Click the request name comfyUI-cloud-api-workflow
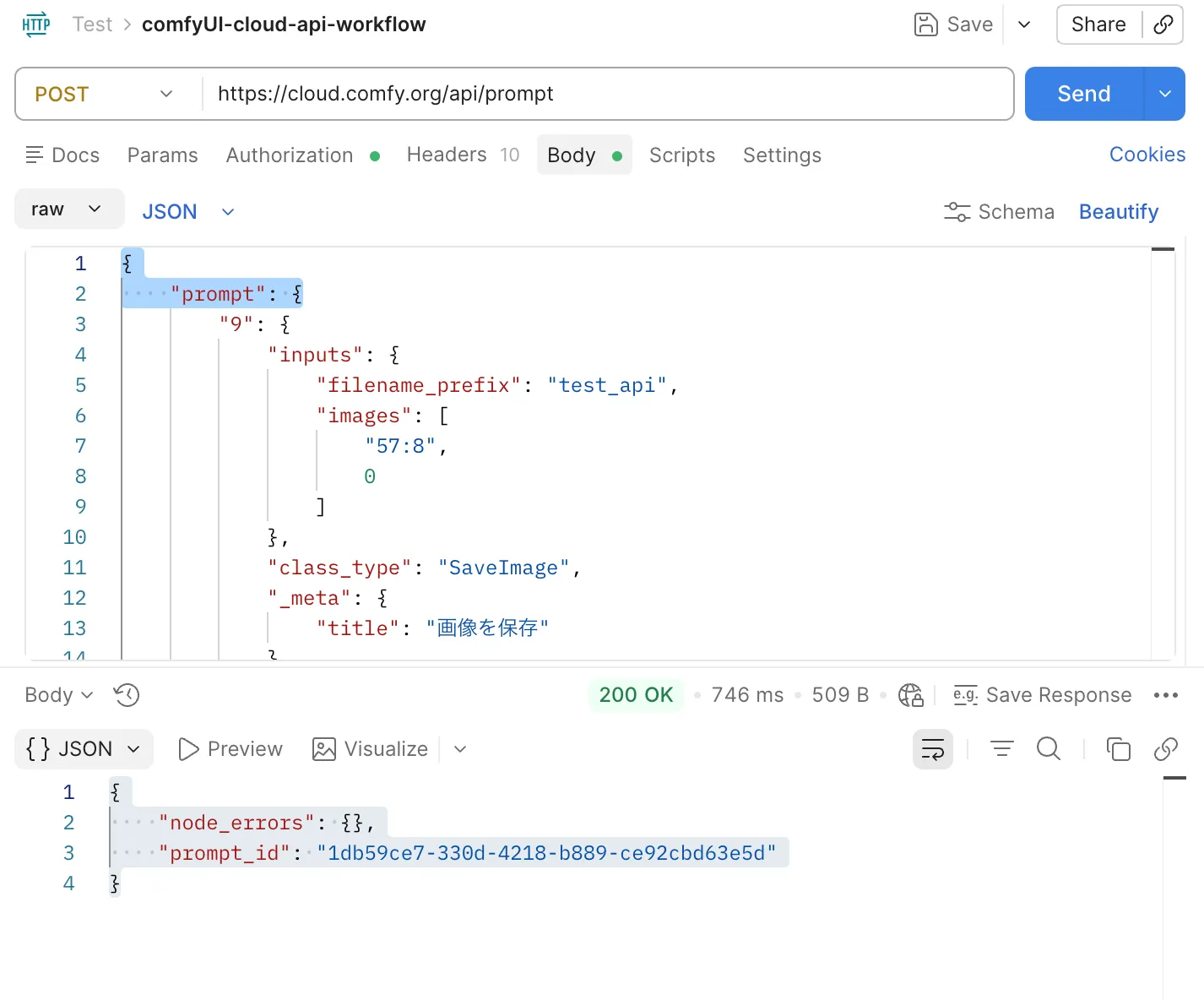The width and height of the screenshot is (1204, 1000). pos(284,24)
